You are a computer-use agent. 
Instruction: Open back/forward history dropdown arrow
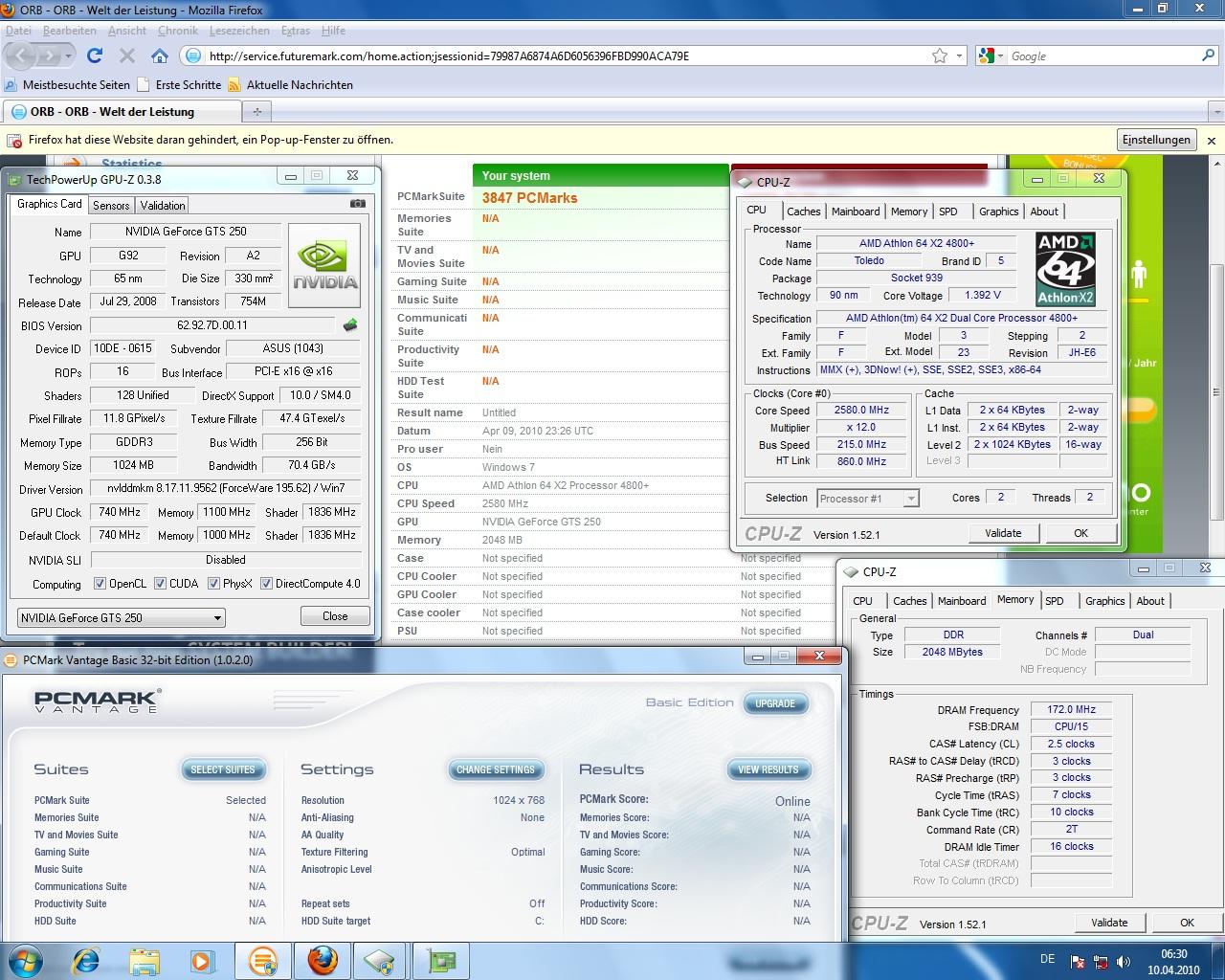[x=68, y=56]
